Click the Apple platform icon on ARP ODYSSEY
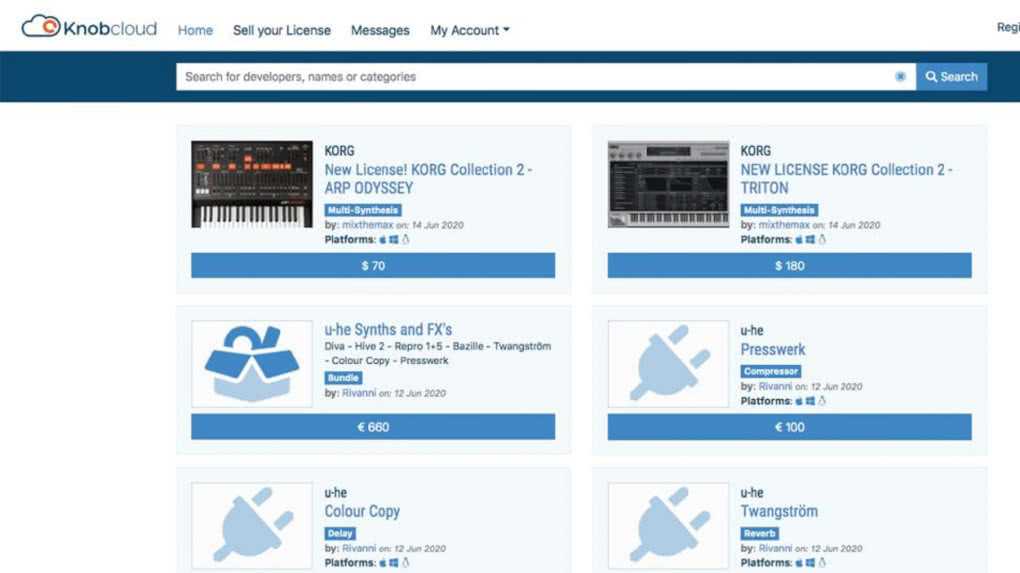The height and width of the screenshot is (573, 1020). click(382, 240)
